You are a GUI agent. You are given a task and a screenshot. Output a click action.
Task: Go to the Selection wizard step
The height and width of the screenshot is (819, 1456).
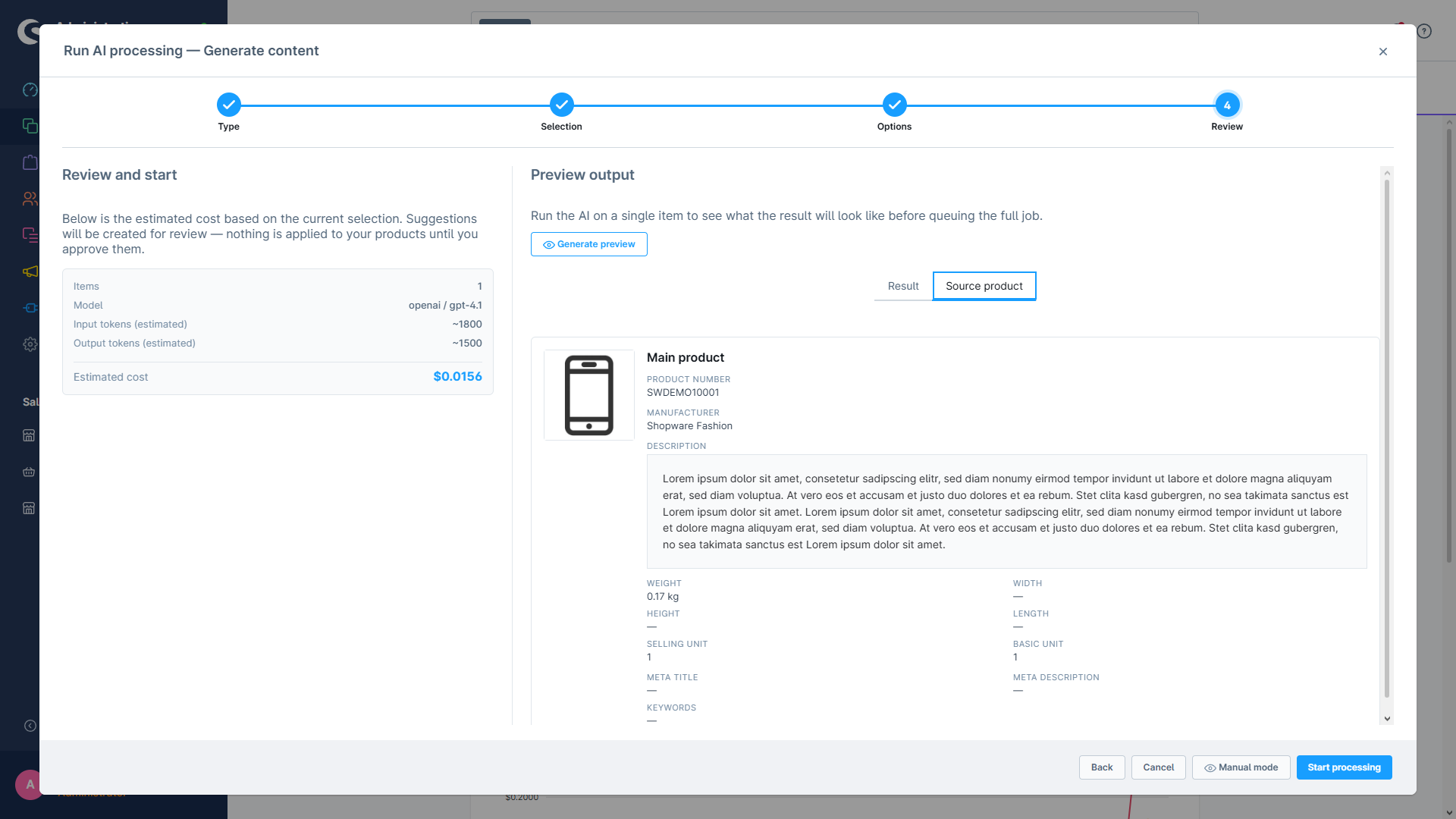561,105
